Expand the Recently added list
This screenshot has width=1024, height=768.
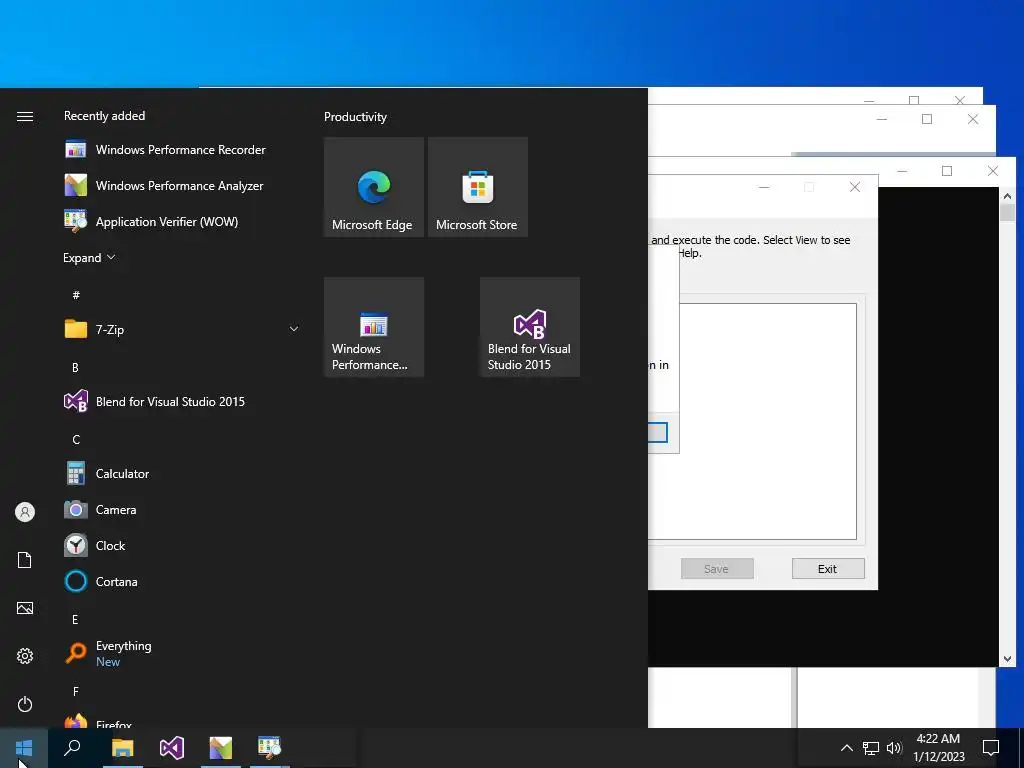point(89,258)
